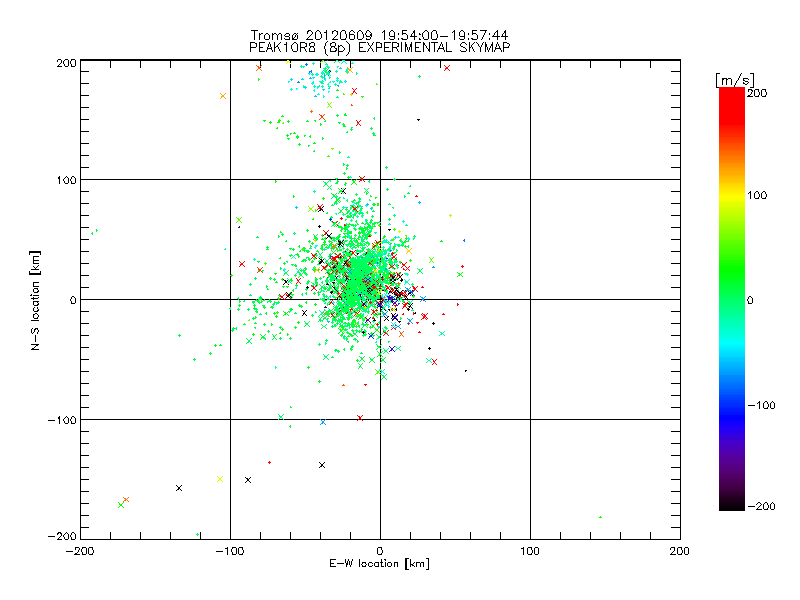Click the x-axis tick label '200'

(x=680, y=551)
